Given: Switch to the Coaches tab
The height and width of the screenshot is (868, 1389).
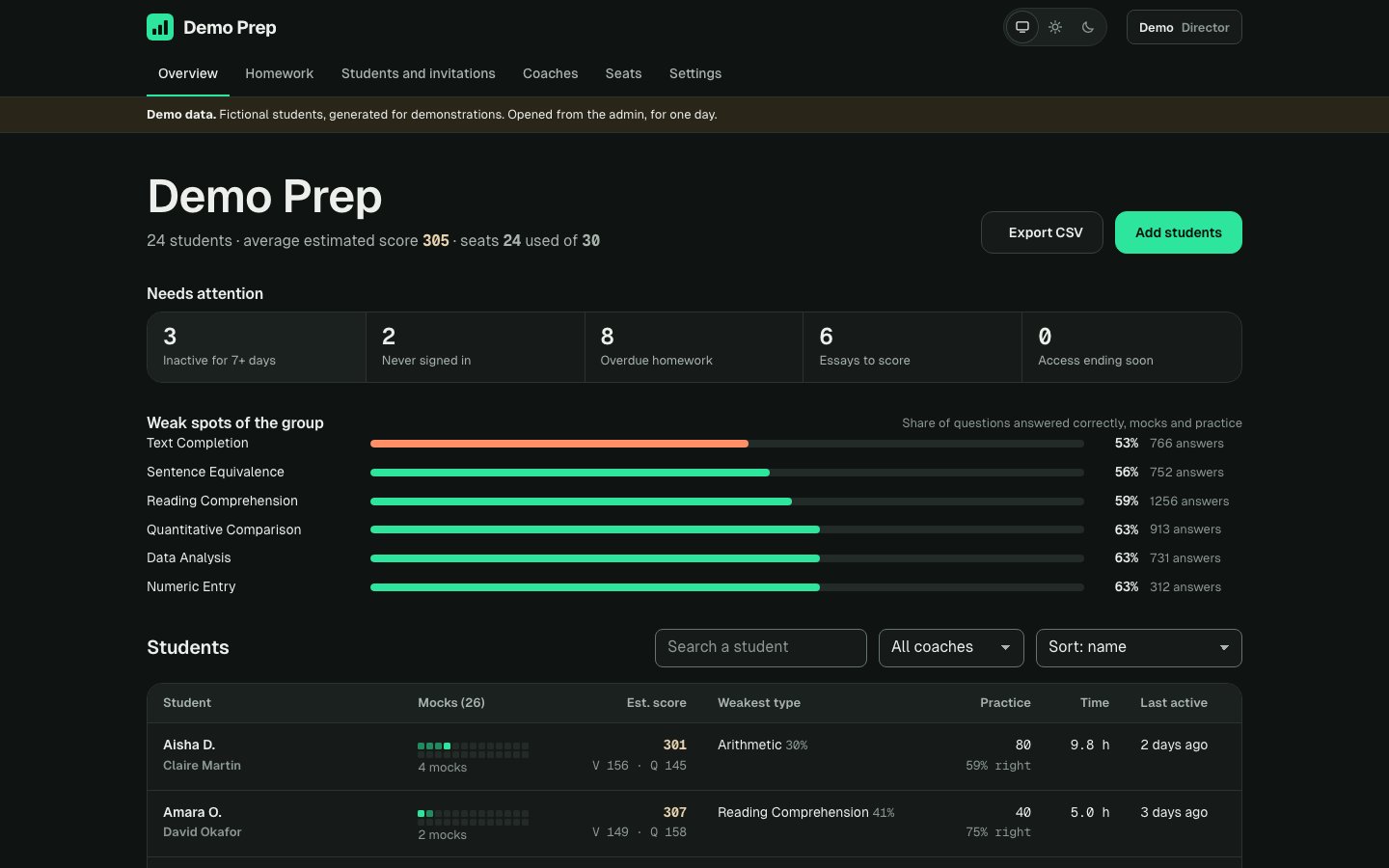Looking at the screenshot, I should pyautogui.click(x=550, y=73).
